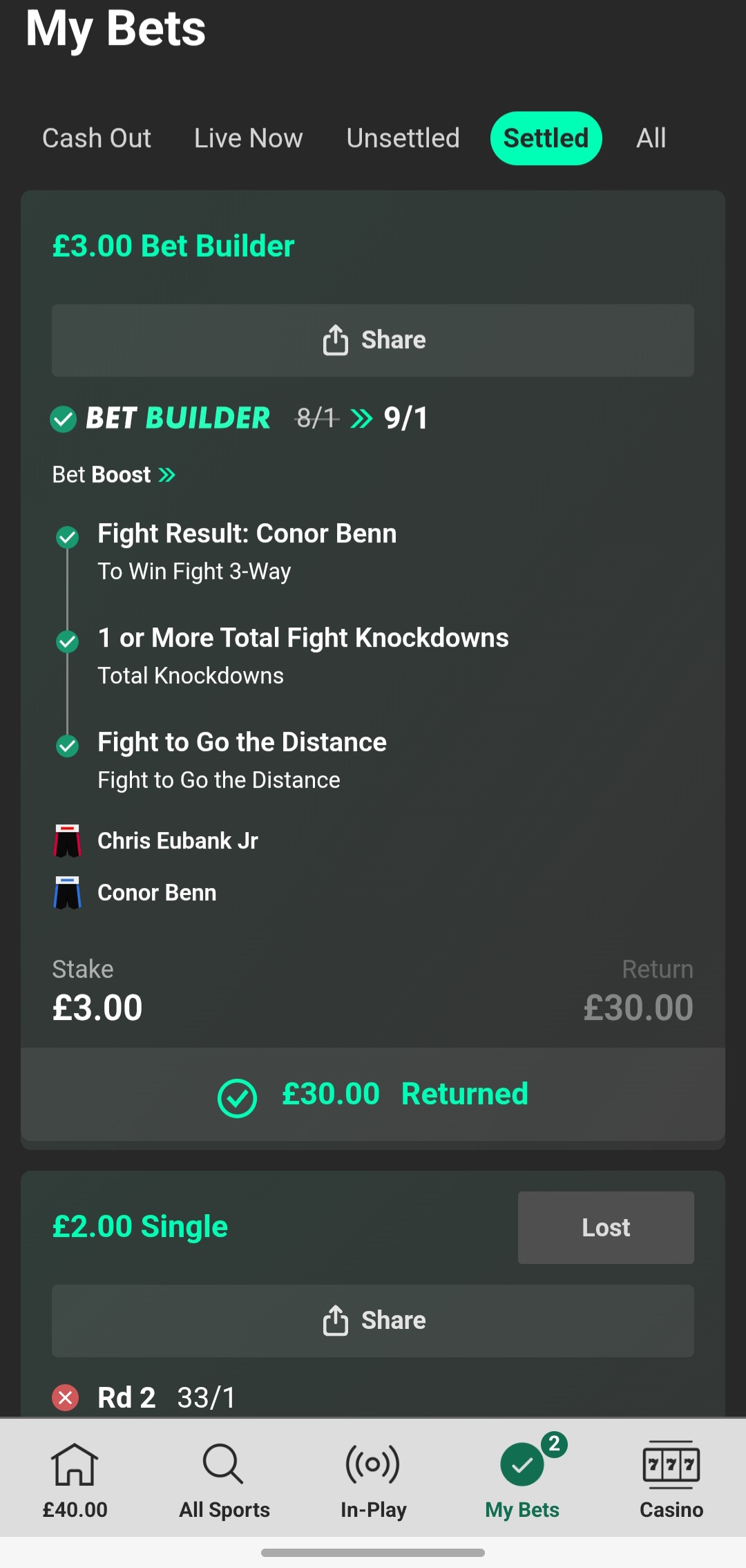The width and height of the screenshot is (746, 1568).
Task: Tap red cross icon beside Rd 2
Action: pyautogui.click(x=66, y=1397)
